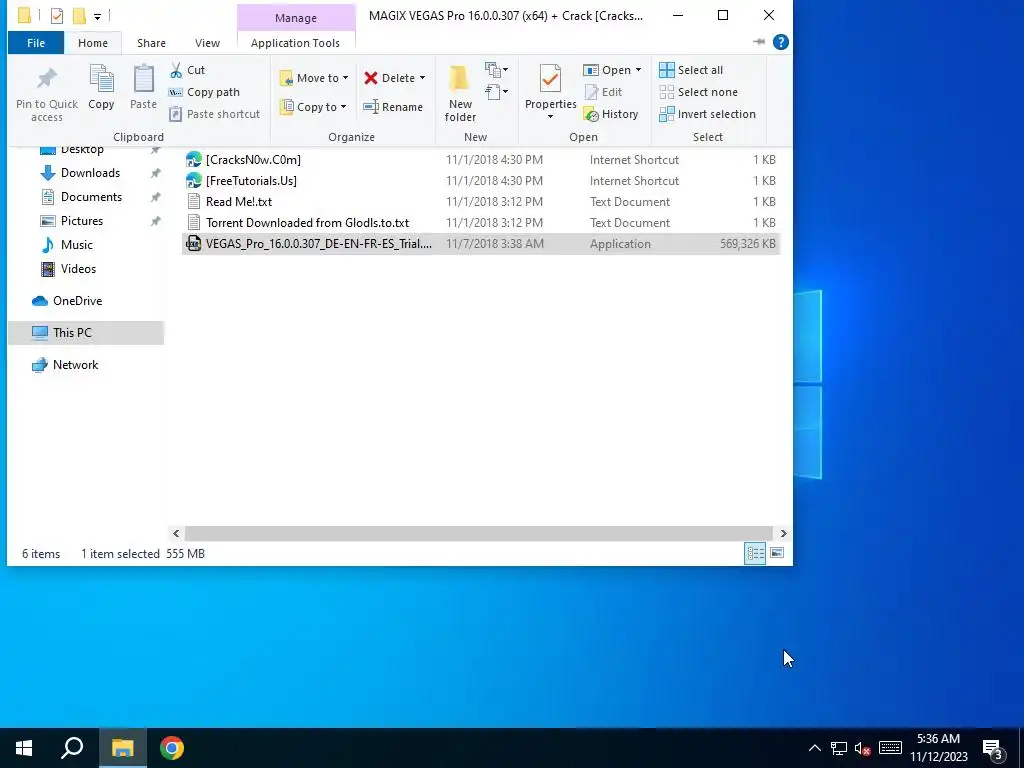Image resolution: width=1024 pixels, height=768 pixels.
Task: Open Videos in the navigation pane
Action: pyautogui.click(x=78, y=269)
